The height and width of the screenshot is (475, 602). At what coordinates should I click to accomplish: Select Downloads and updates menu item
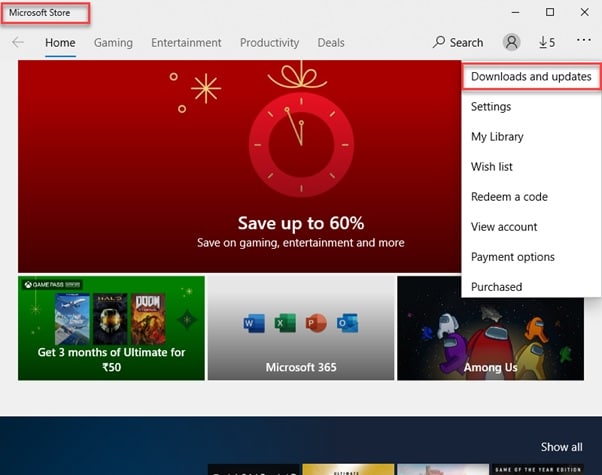[531, 76]
